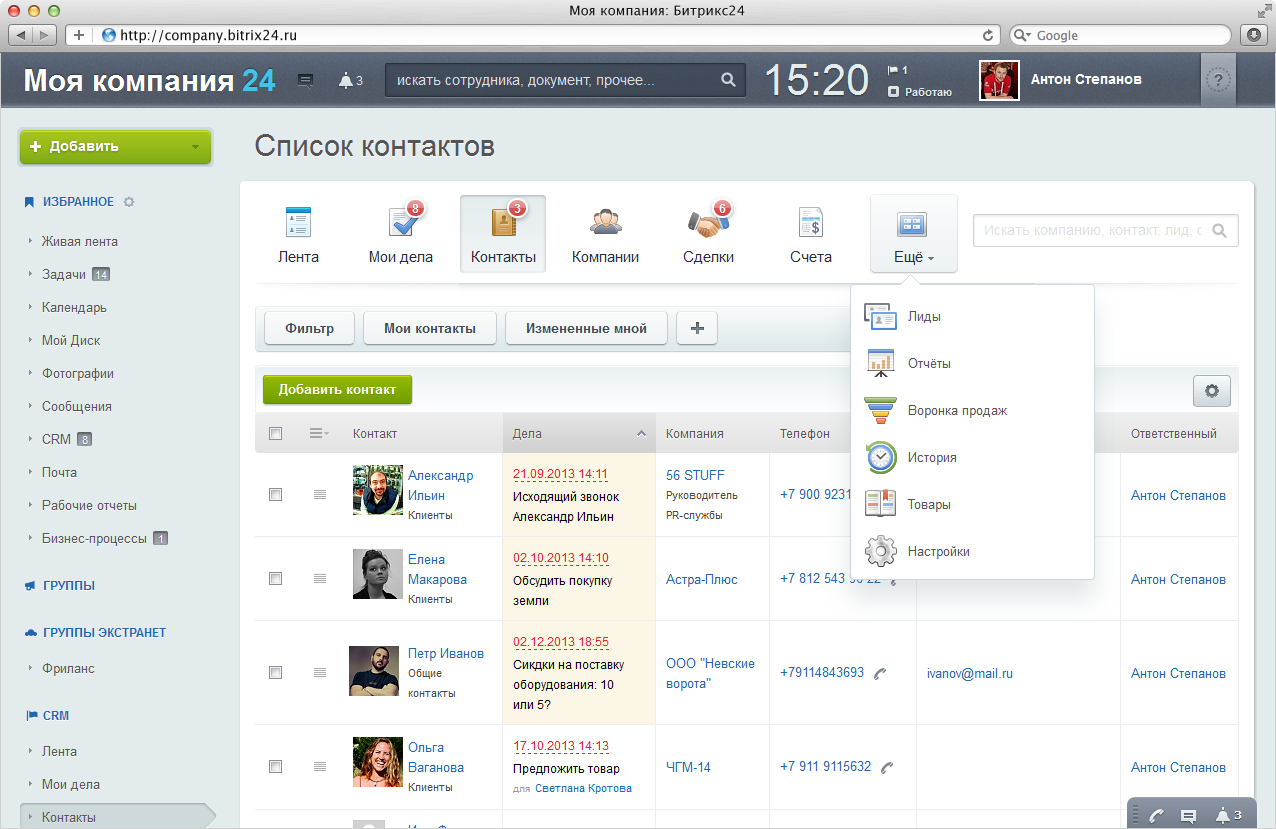The width and height of the screenshot is (1276, 829).
Task: Click Добавить контакт button
Action: coord(337,390)
